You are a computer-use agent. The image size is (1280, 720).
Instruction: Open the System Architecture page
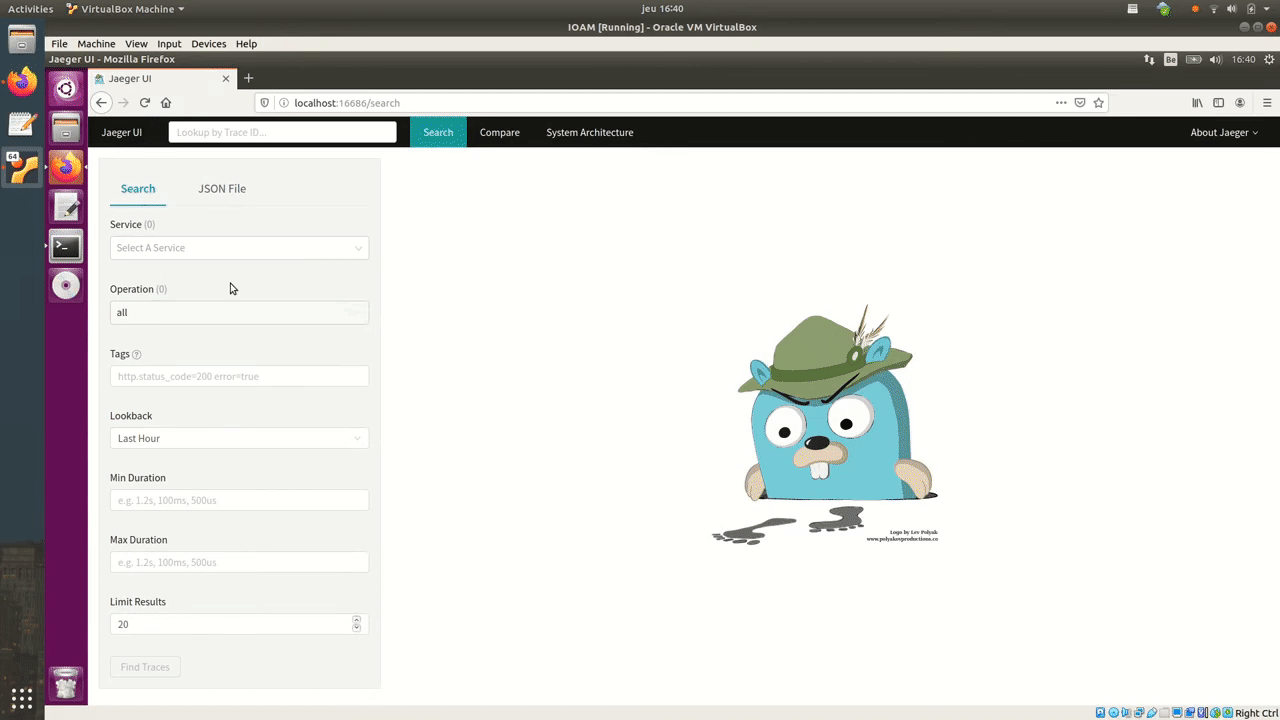[x=589, y=132]
